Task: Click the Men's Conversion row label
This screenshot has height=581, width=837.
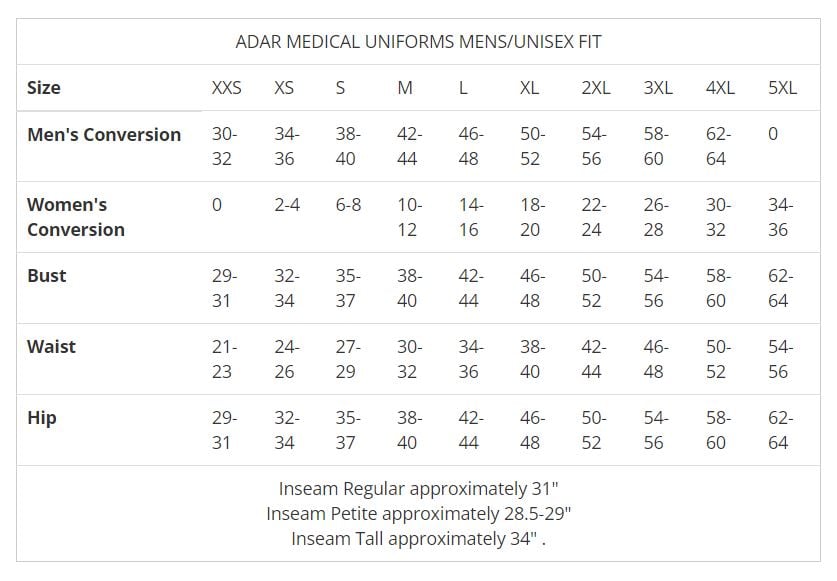Action: (104, 135)
